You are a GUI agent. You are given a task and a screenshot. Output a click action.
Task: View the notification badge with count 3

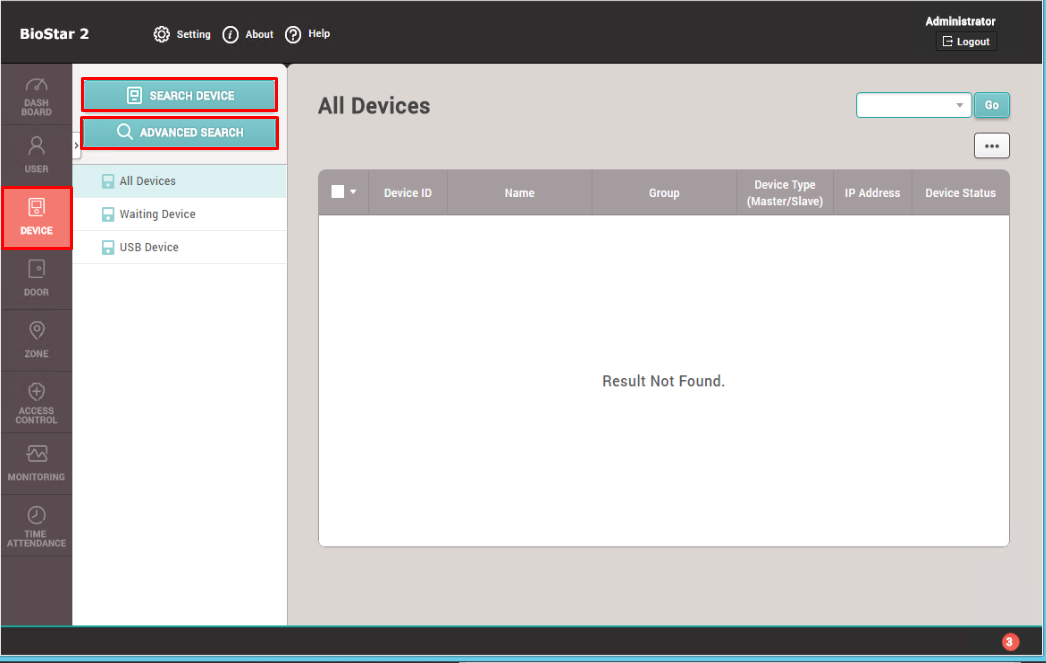(x=1010, y=642)
